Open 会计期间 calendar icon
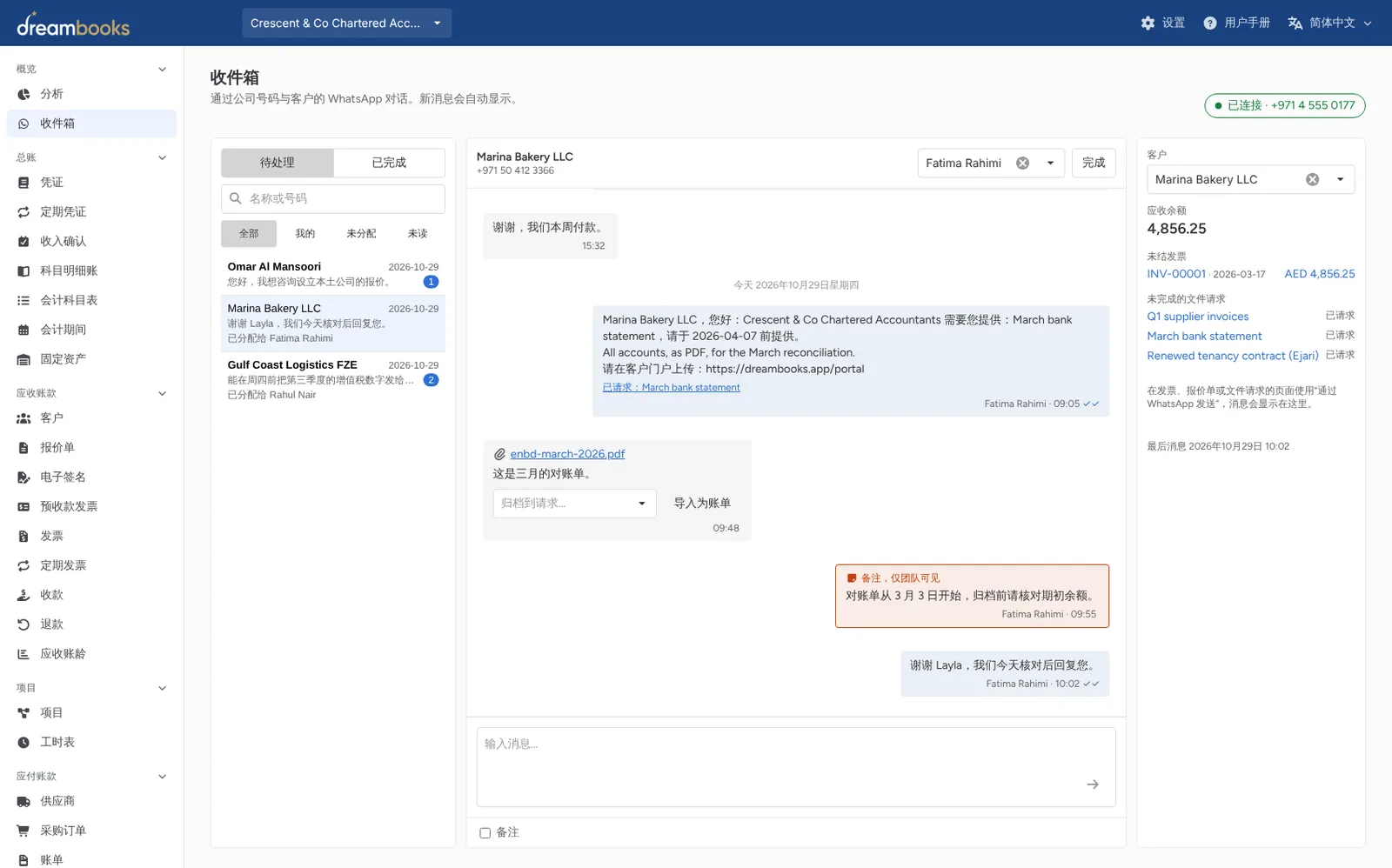1392x868 pixels. [23, 330]
